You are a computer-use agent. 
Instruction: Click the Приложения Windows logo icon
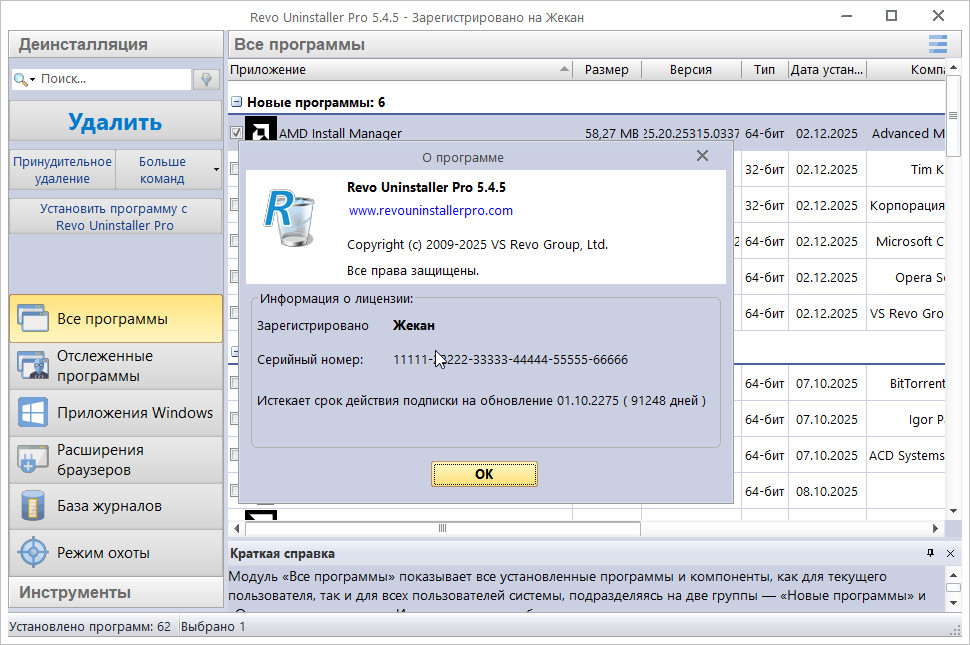pyautogui.click(x=32, y=413)
